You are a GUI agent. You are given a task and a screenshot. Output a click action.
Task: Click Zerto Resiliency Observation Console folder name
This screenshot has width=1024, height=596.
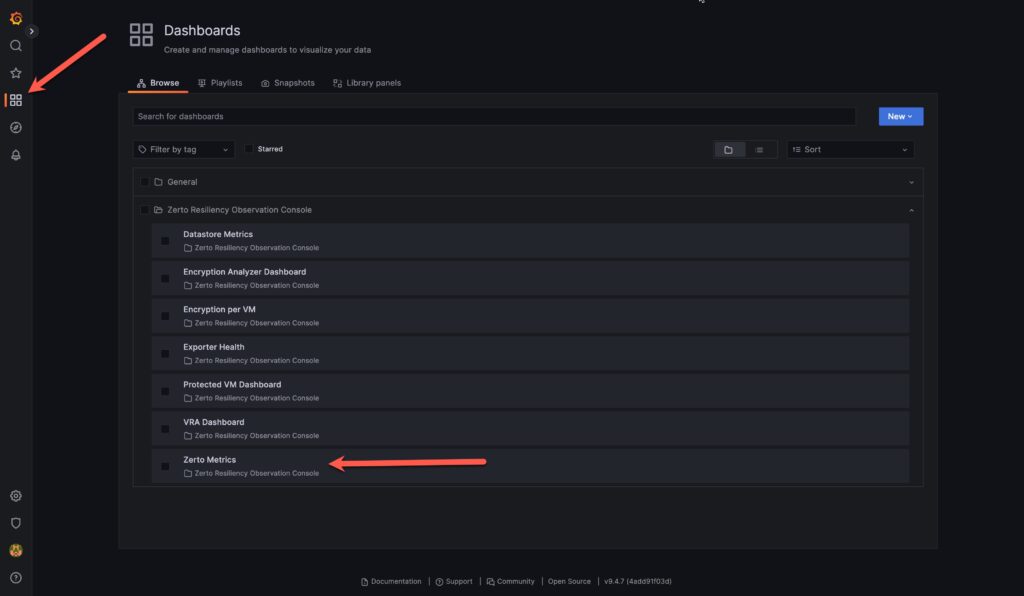pos(239,210)
